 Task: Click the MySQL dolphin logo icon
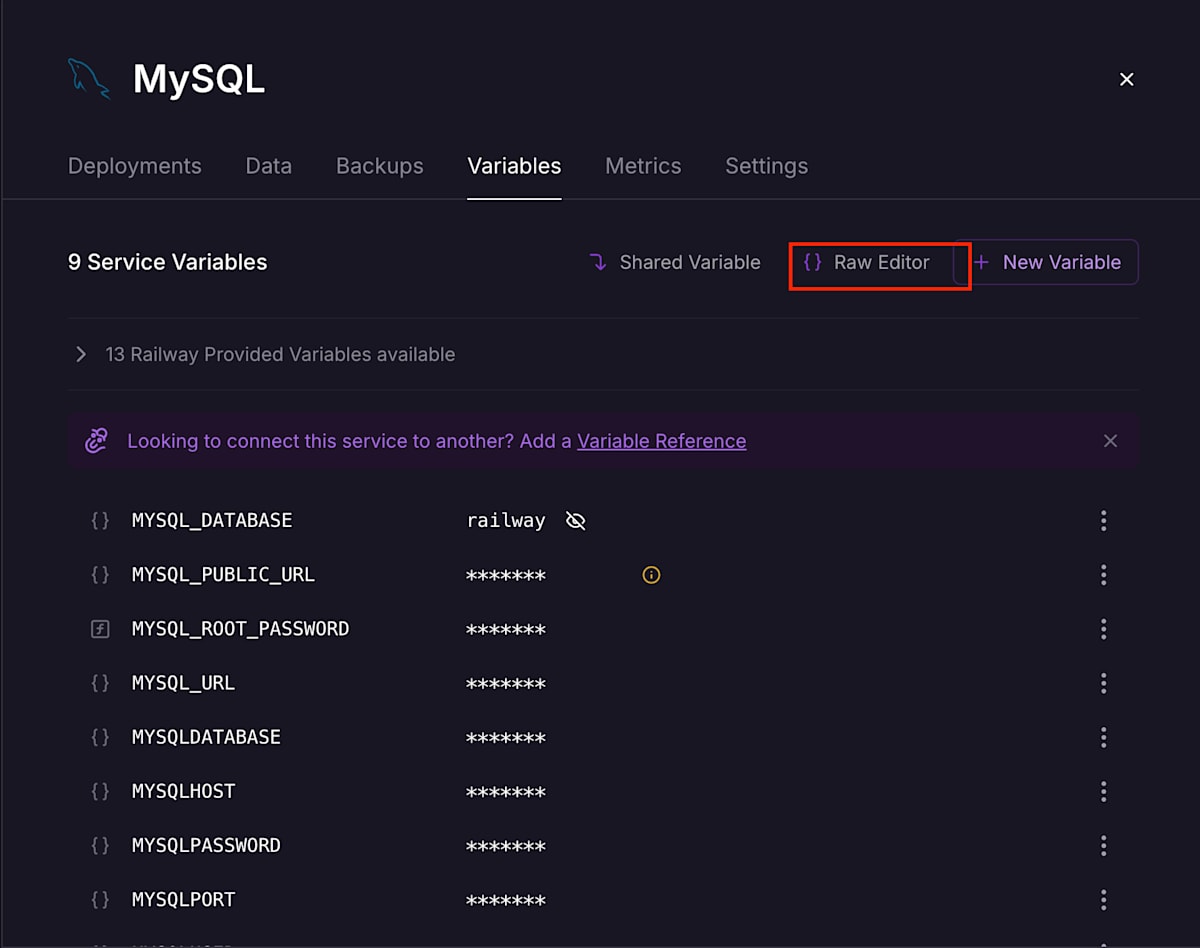(x=89, y=78)
